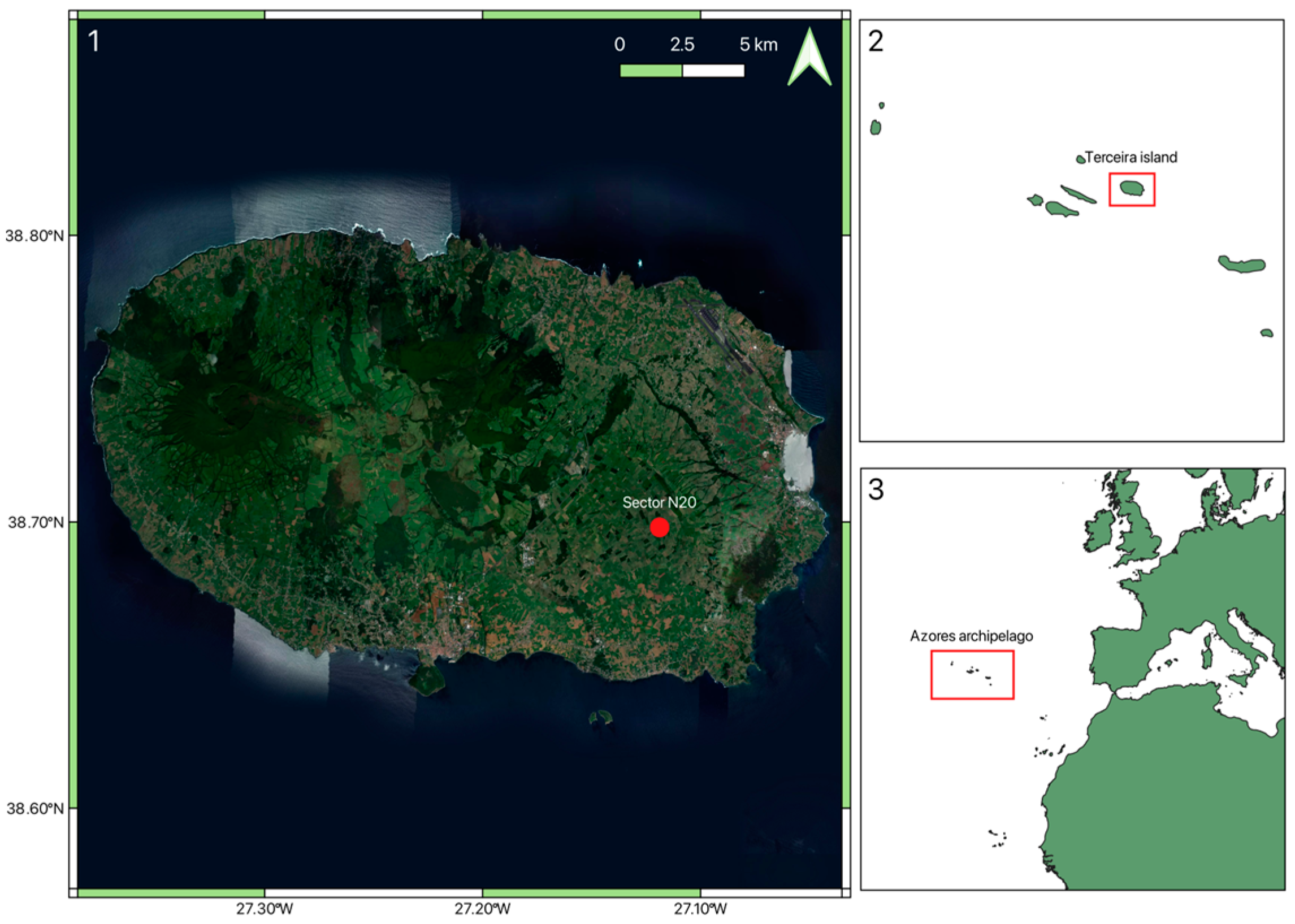Image resolution: width=1295 pixels, height=924 pixels.
Task: Click the small islets south of the island
Action: (600, 717)
